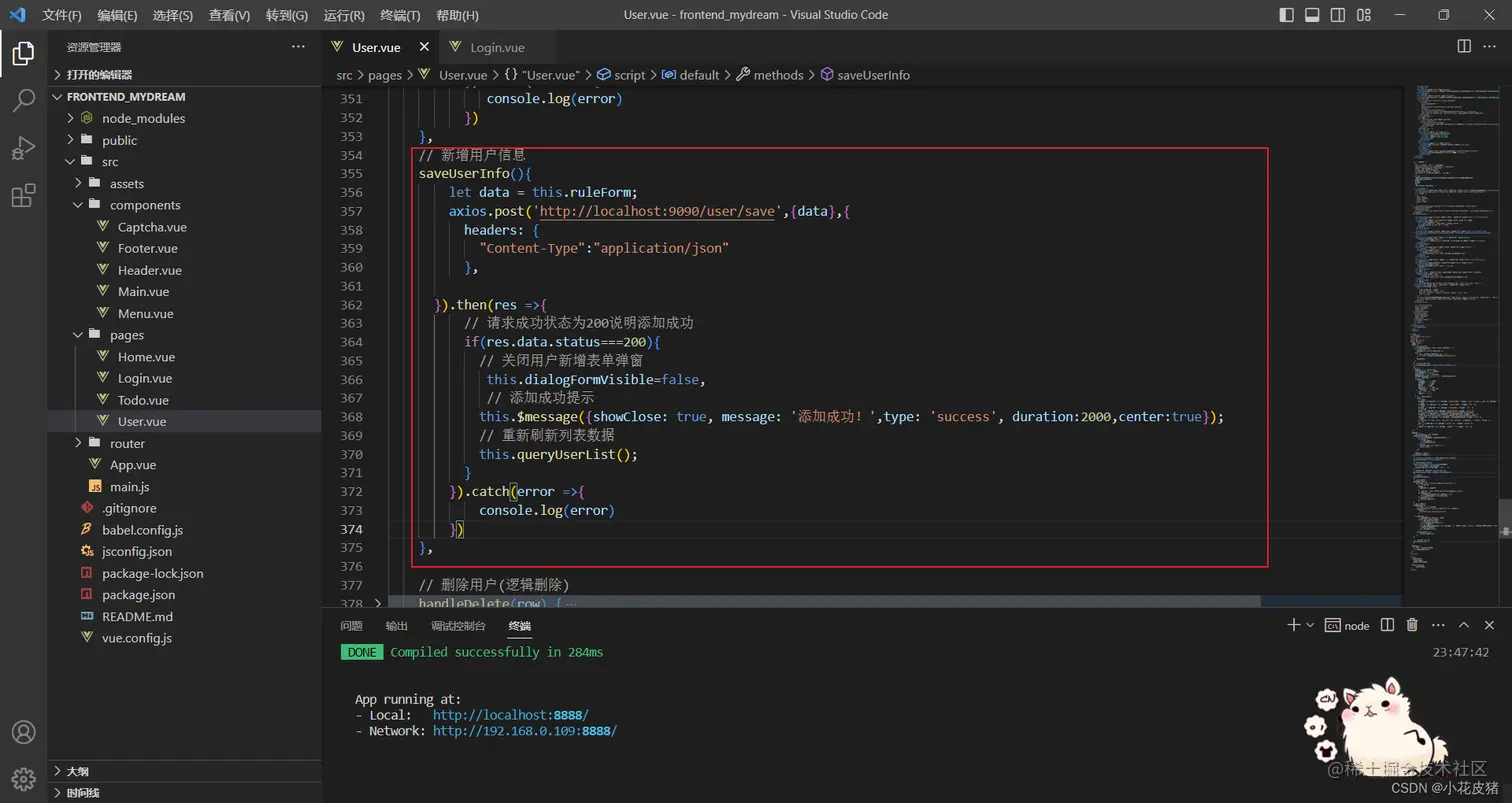Screen dimensions: 1512x803
Task: Open the Manage gear icon
Action: pyautogui.click(x=25, y=778)
